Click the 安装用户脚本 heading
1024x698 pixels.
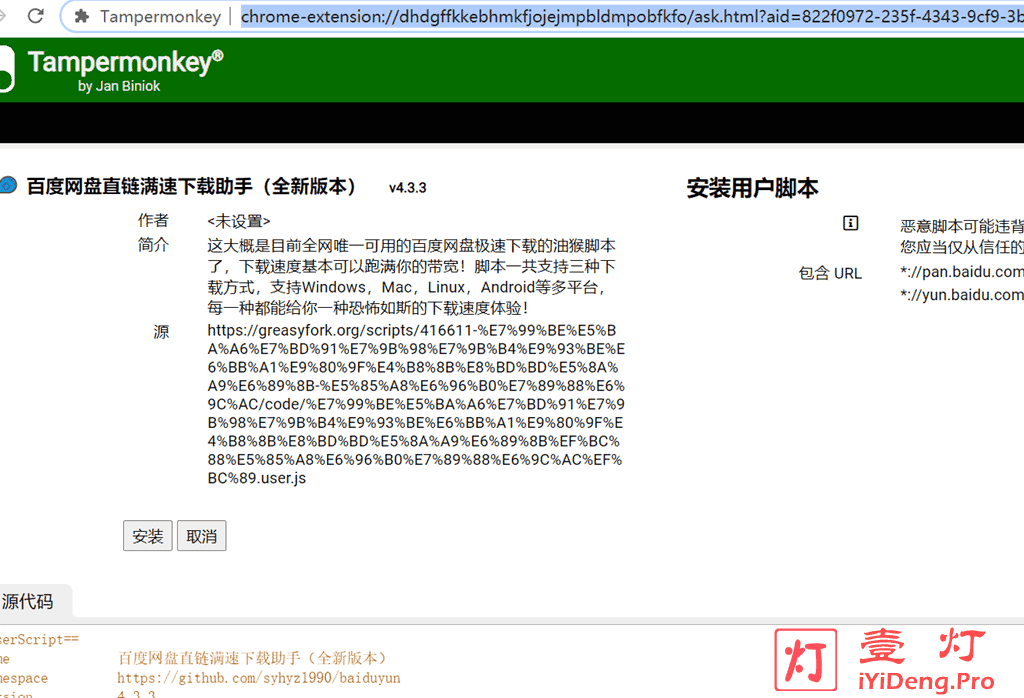pos(752,188)
